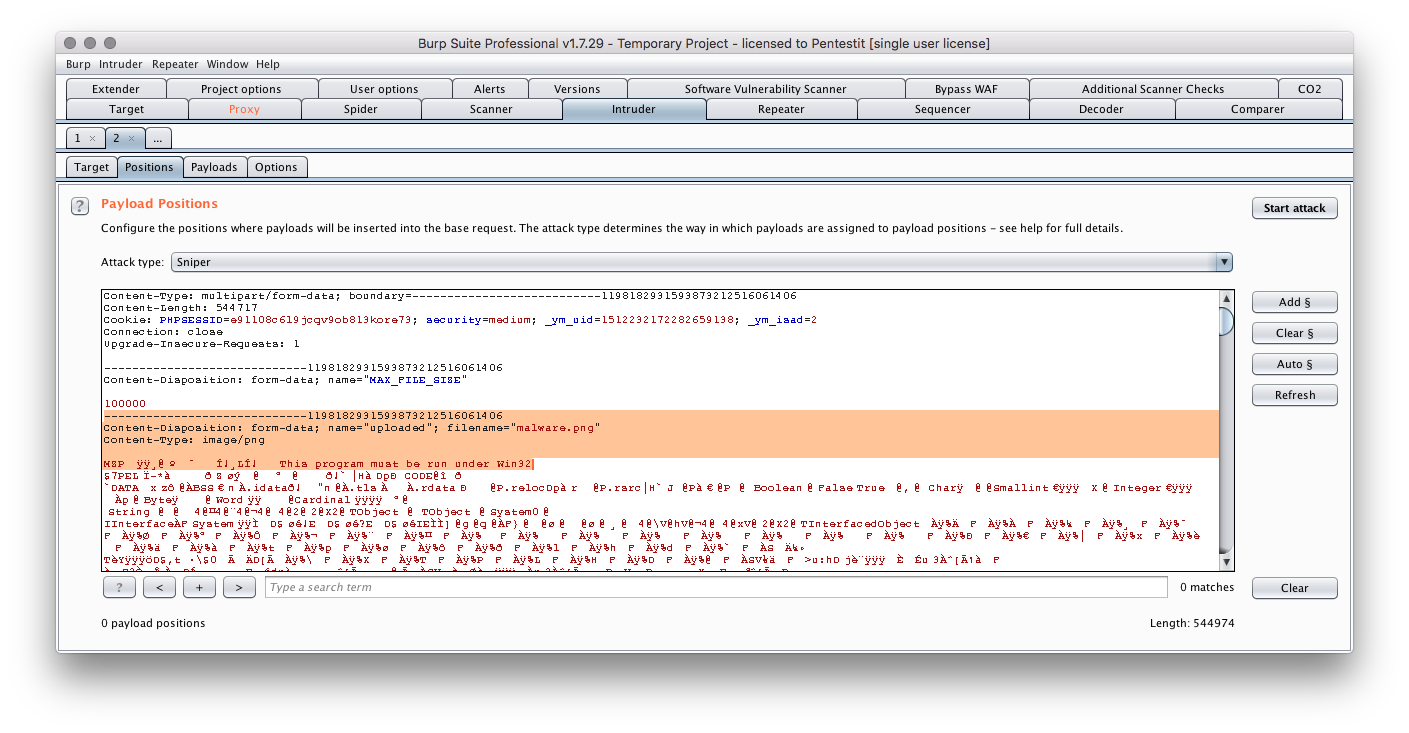Open the Window menu
Screen dimensions: 1409x733
[x=227, y=64]
